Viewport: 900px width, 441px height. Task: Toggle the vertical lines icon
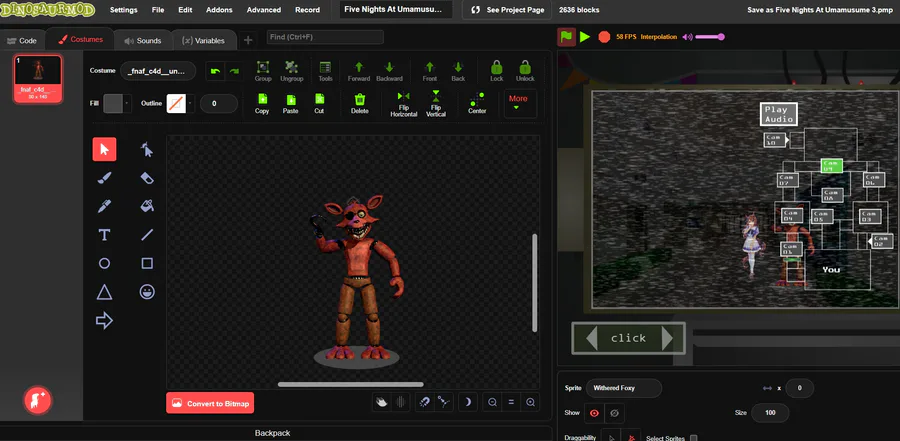click(x=401, y=403)
